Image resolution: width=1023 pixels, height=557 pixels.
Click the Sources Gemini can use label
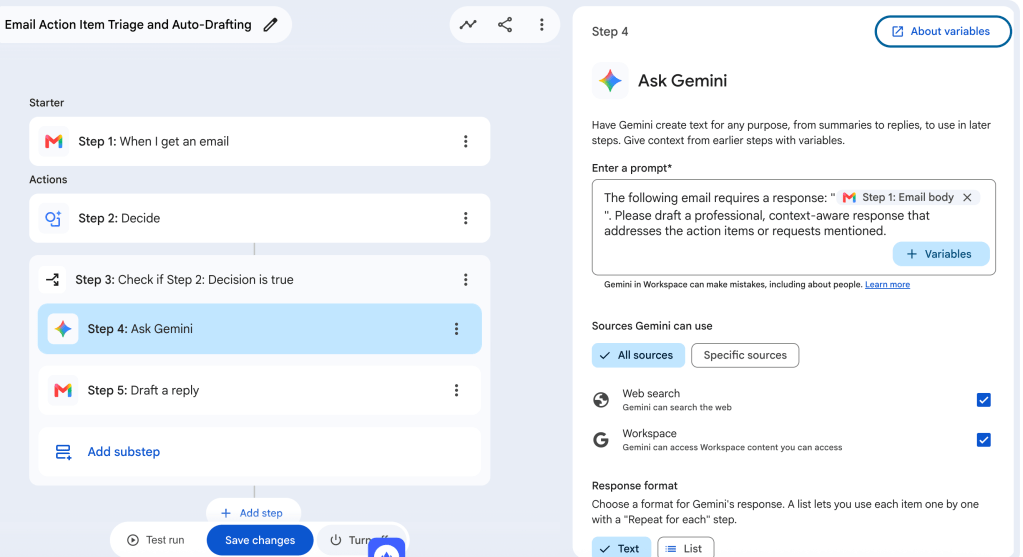tap(652, 326)
